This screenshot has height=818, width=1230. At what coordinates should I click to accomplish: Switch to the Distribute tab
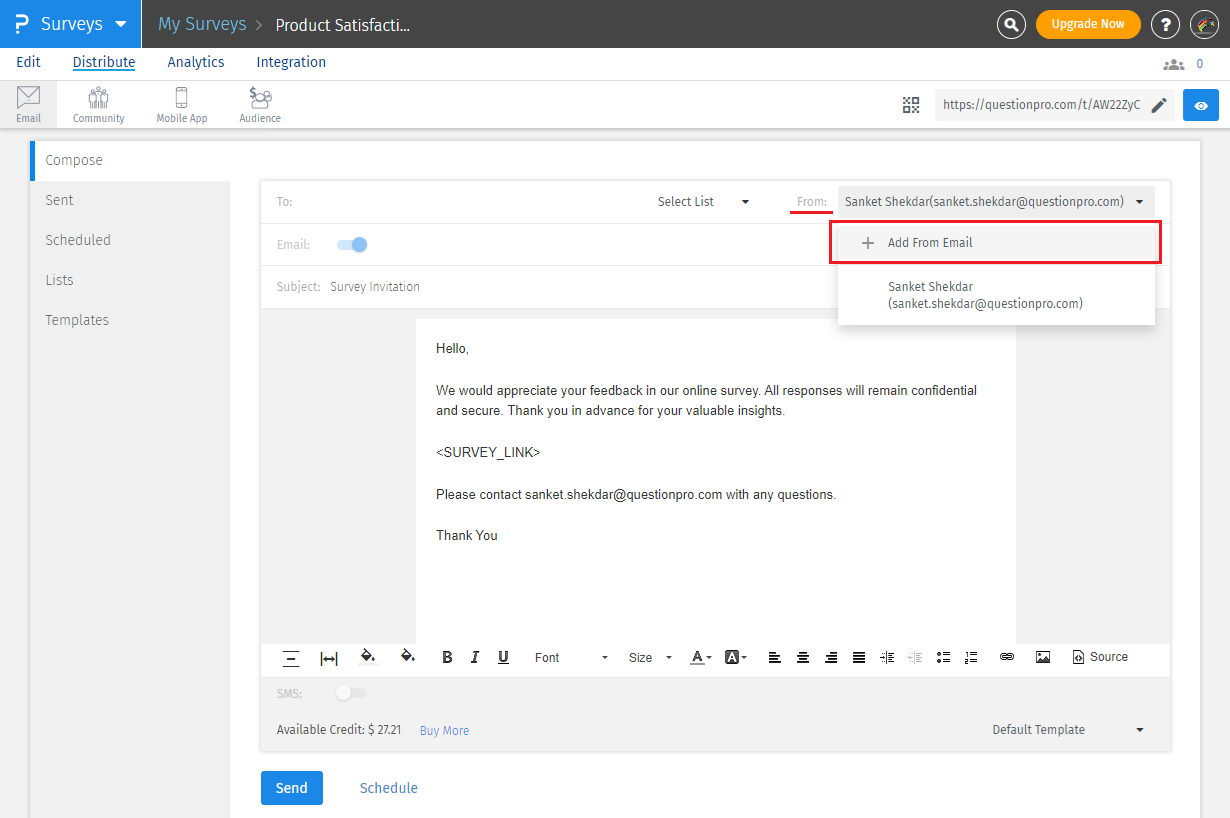(104, 62)
